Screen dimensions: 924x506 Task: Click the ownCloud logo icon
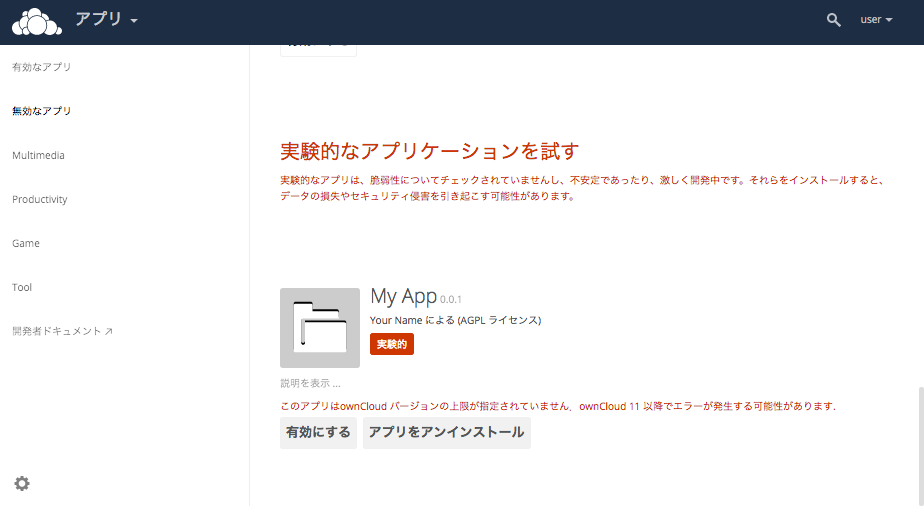37,22
